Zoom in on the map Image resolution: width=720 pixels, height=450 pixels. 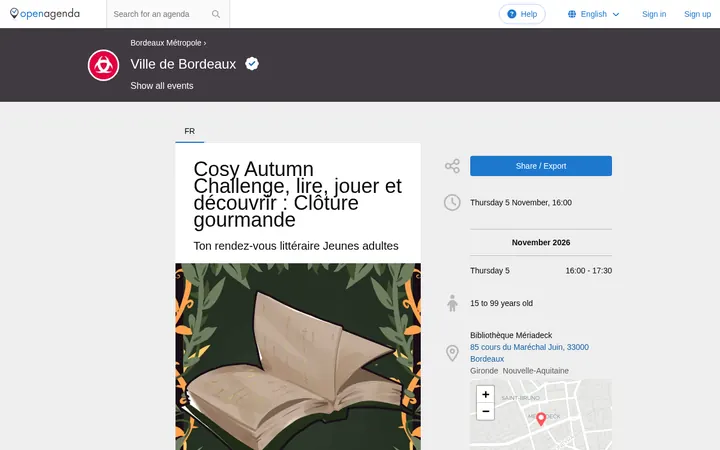tap(485, 394)
